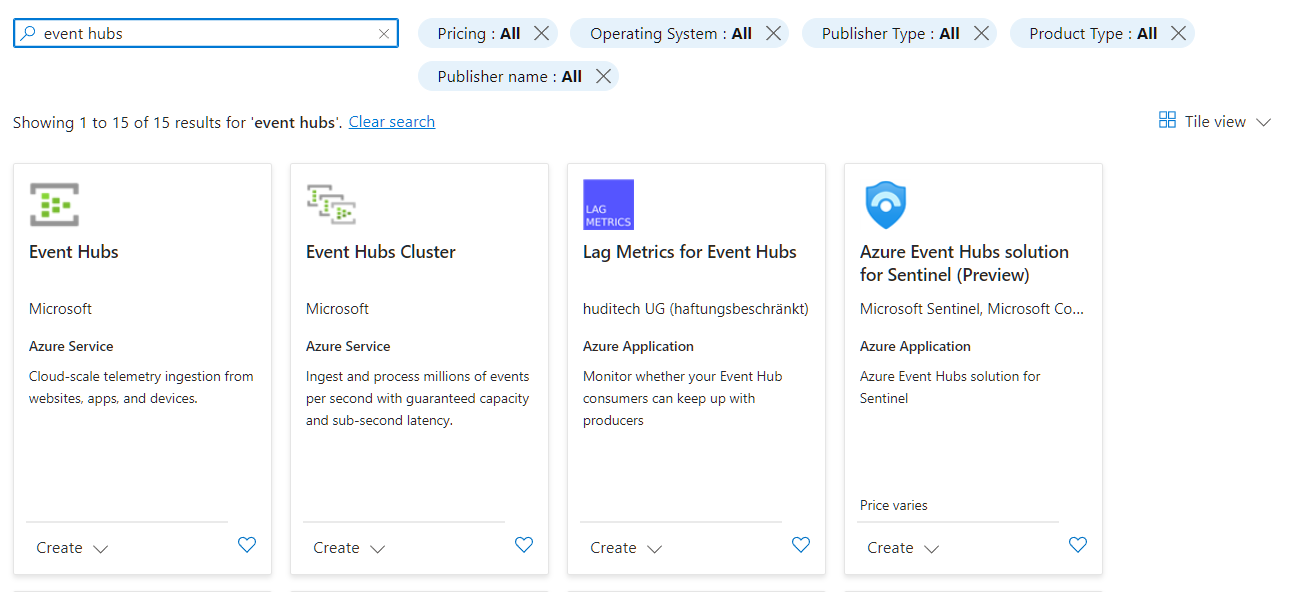Open the Product Type filter

tap(1092, 34)
